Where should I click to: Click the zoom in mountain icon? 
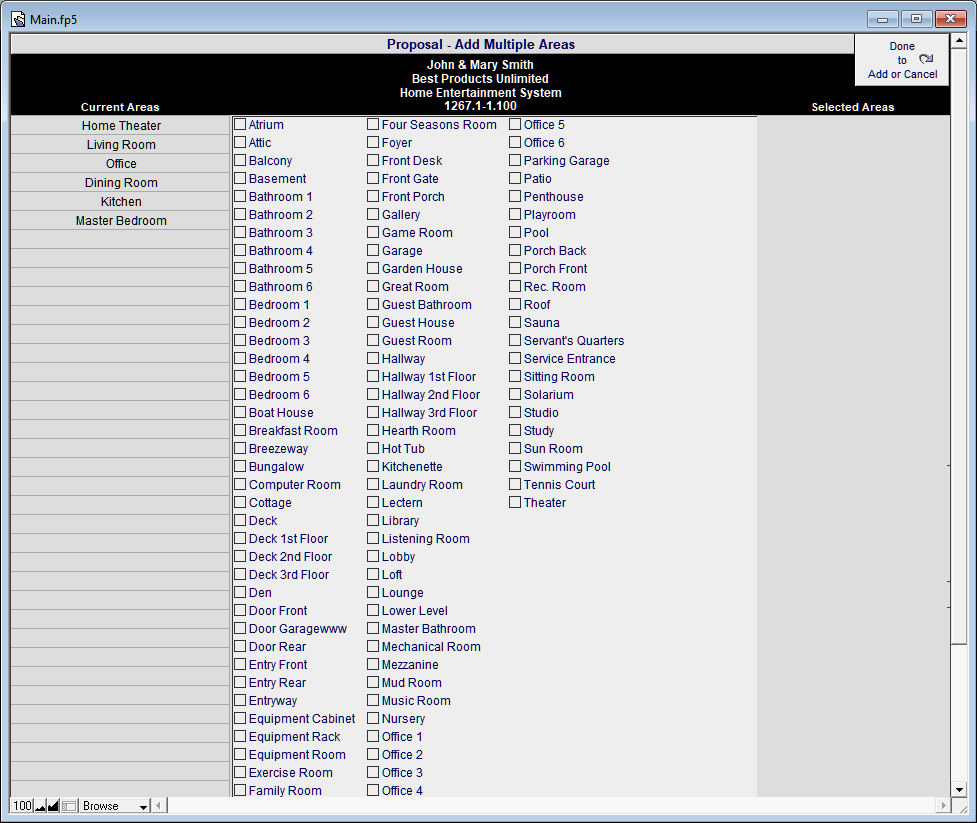[x=54, y=806]
